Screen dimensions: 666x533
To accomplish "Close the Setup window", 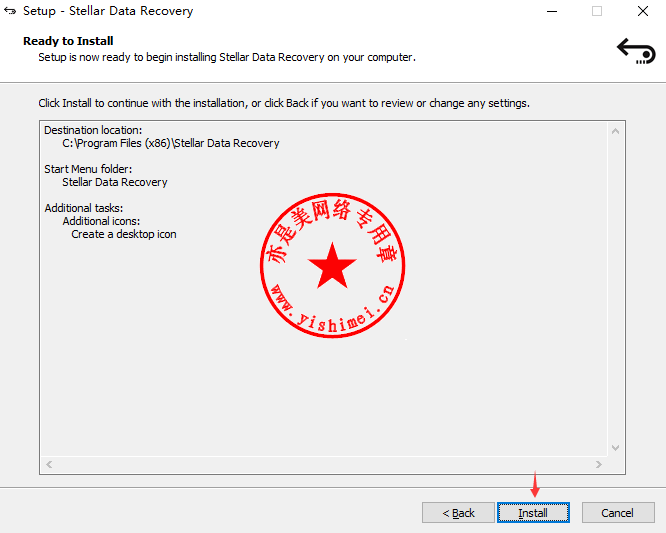I will pos(643,11).
